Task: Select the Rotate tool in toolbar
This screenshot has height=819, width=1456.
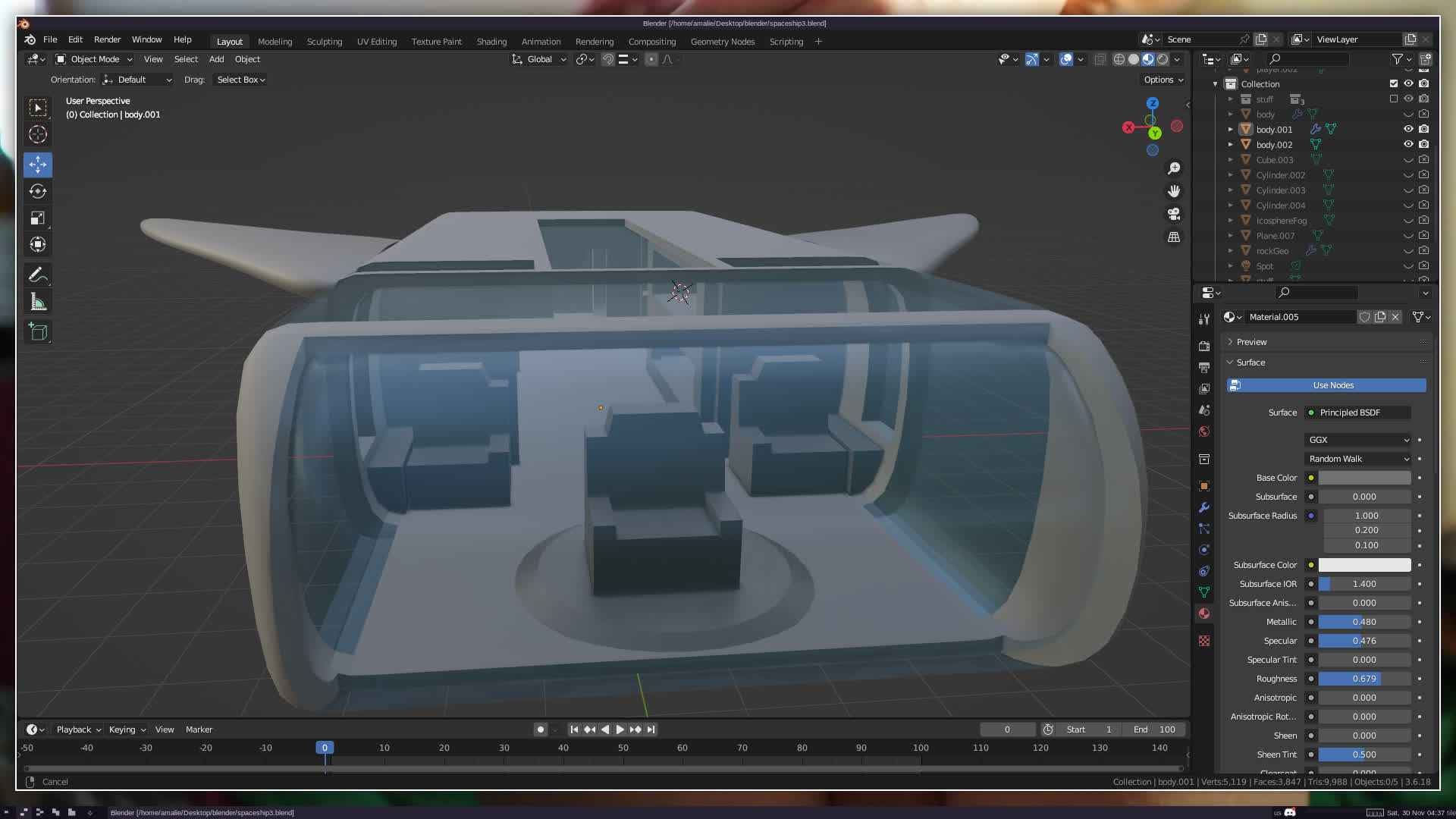Action: pos(38,191)
